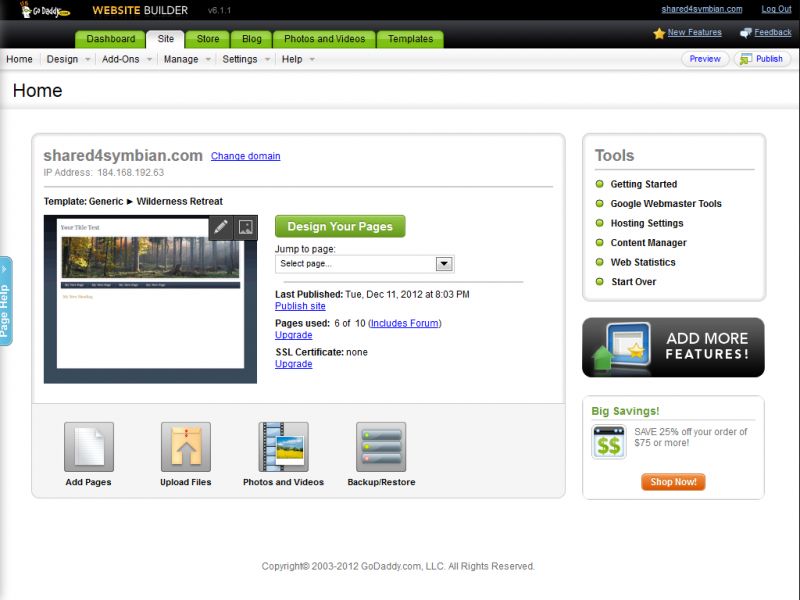Click green bullet next to Web Statistics
800x600 pixels.
pos(599,262)
